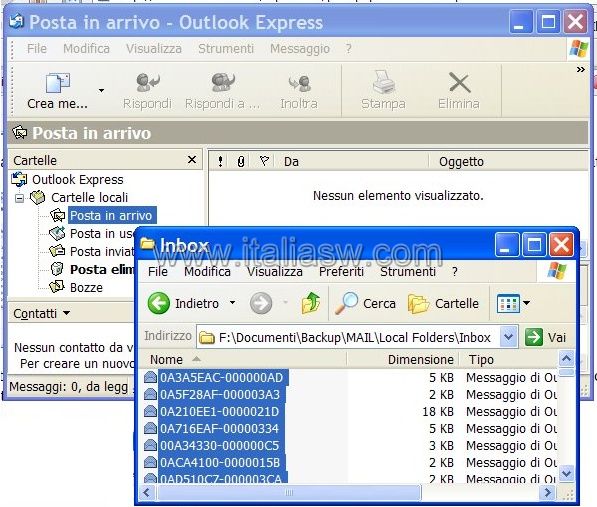The image size is (597, 507).
Task: Select the Bozze folder
Action: coord(86,287)
